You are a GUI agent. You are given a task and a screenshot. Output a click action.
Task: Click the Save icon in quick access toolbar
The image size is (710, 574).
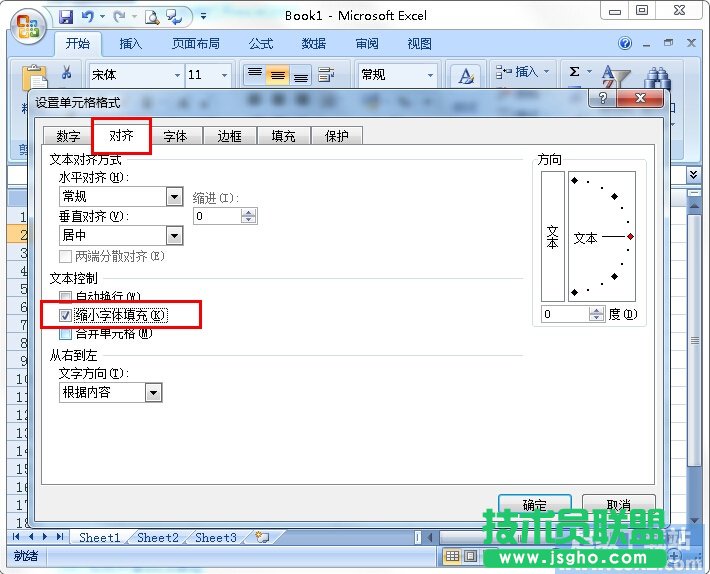pos(66,16)
